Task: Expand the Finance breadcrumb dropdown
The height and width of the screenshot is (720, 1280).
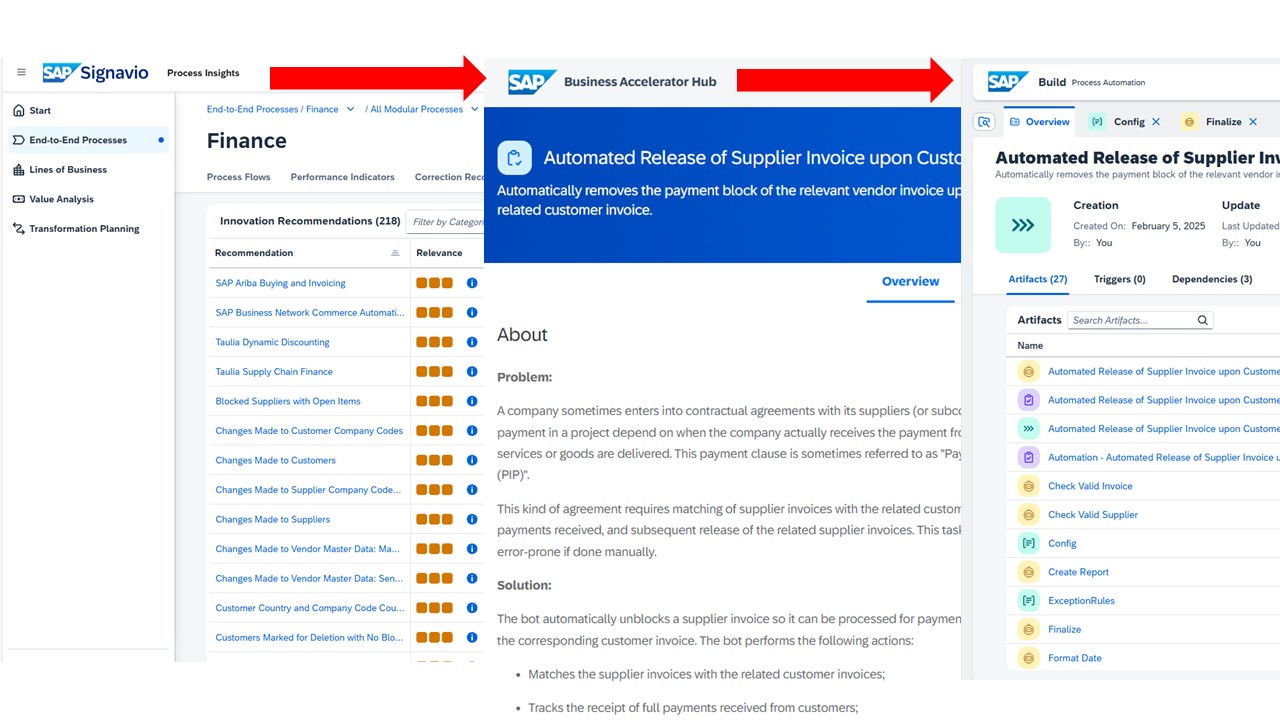Action: 350,108
